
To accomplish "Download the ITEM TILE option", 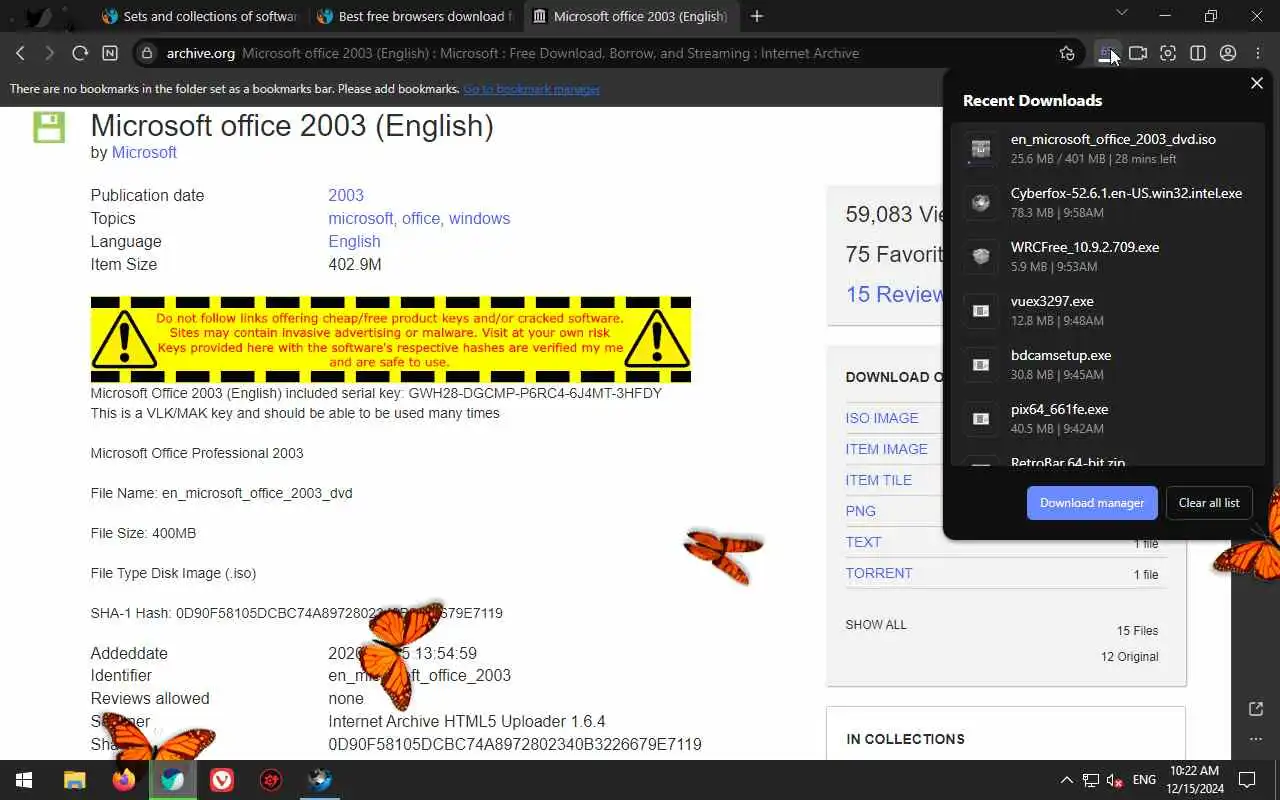I will [878, 480].
